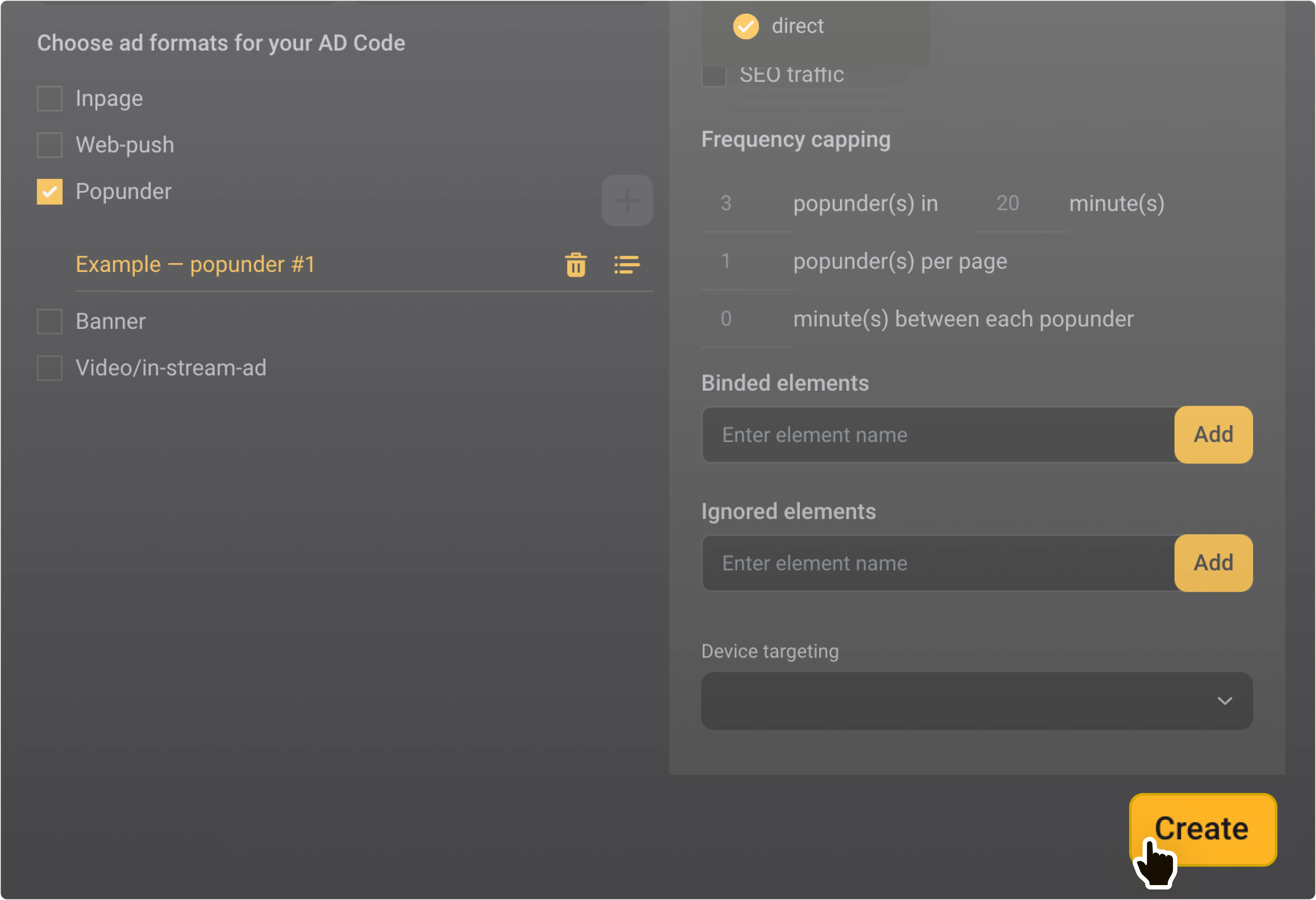1316x900 pixels.
Task: Open the Device targeting dropdown
Action: click(x=963, y=701)
